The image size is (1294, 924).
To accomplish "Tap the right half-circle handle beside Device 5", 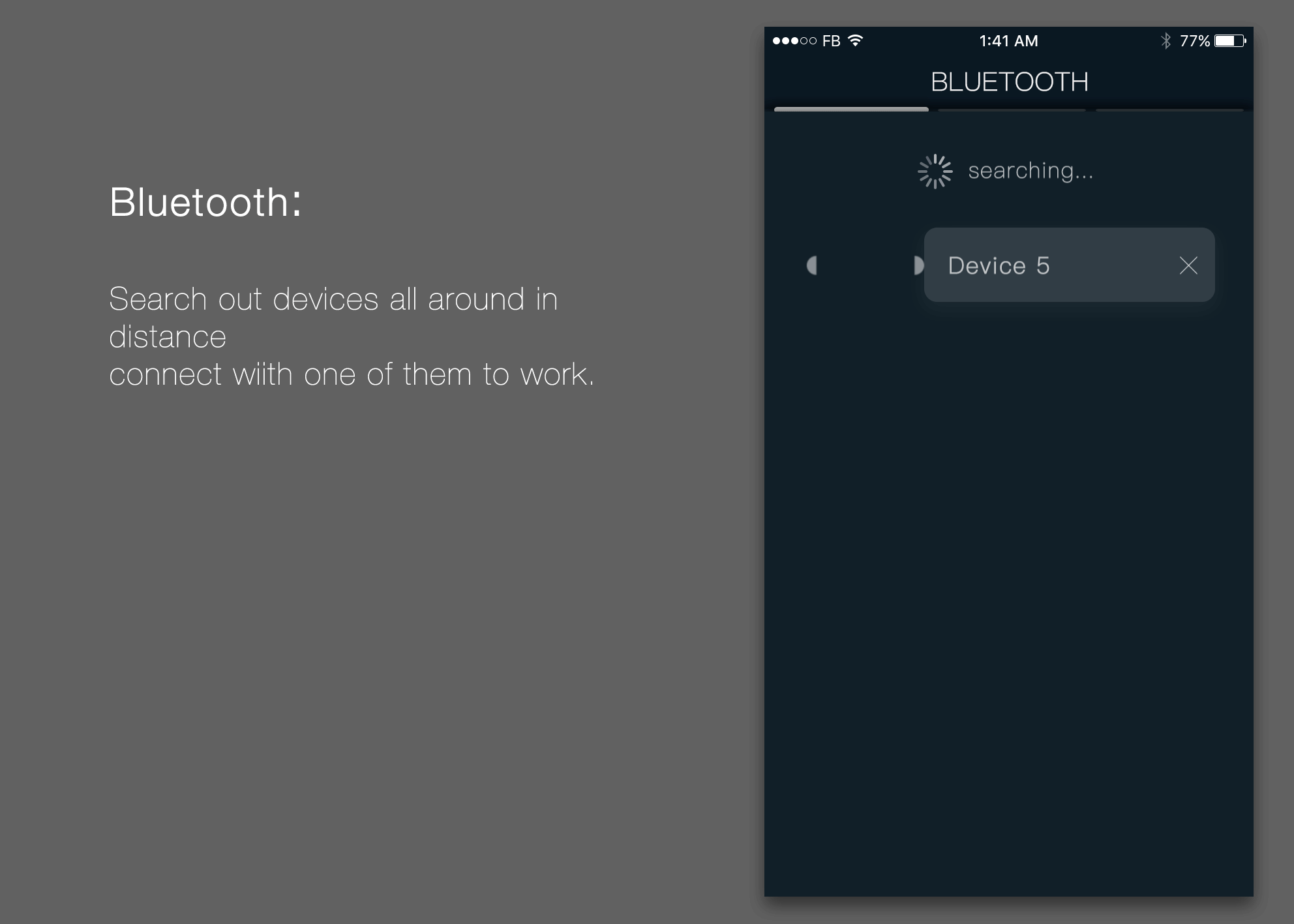I will tap(918, 265).
